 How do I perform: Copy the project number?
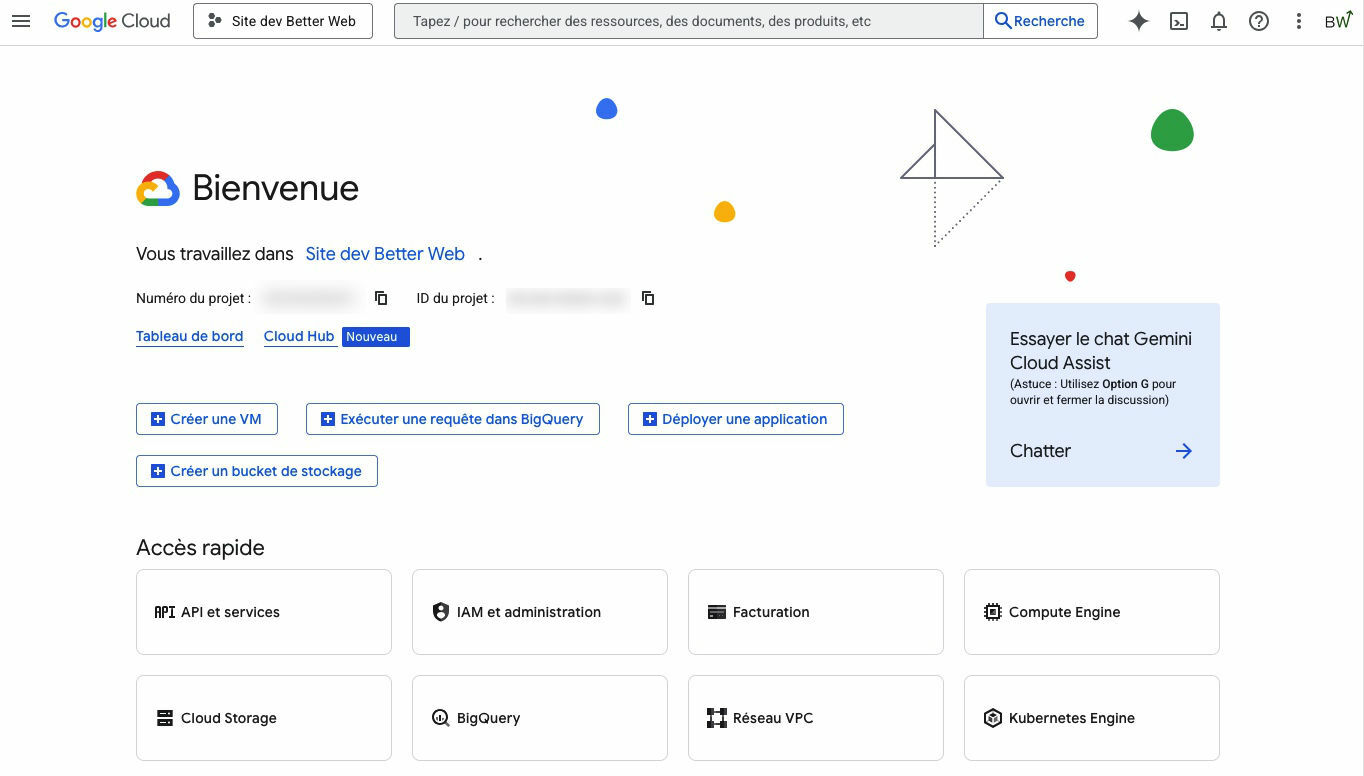[x=381, y=298]
